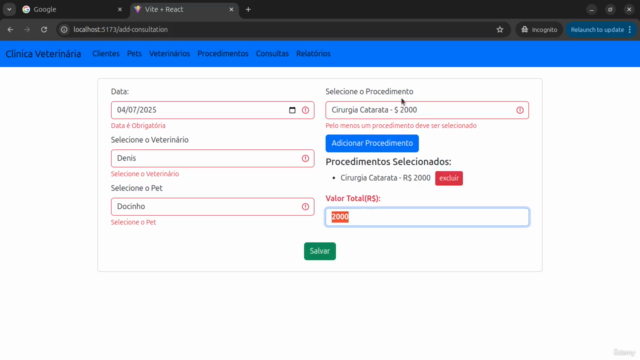Click 'Cirurgia Catarata - R$ 2000' list item

click(x=385, y=178)
